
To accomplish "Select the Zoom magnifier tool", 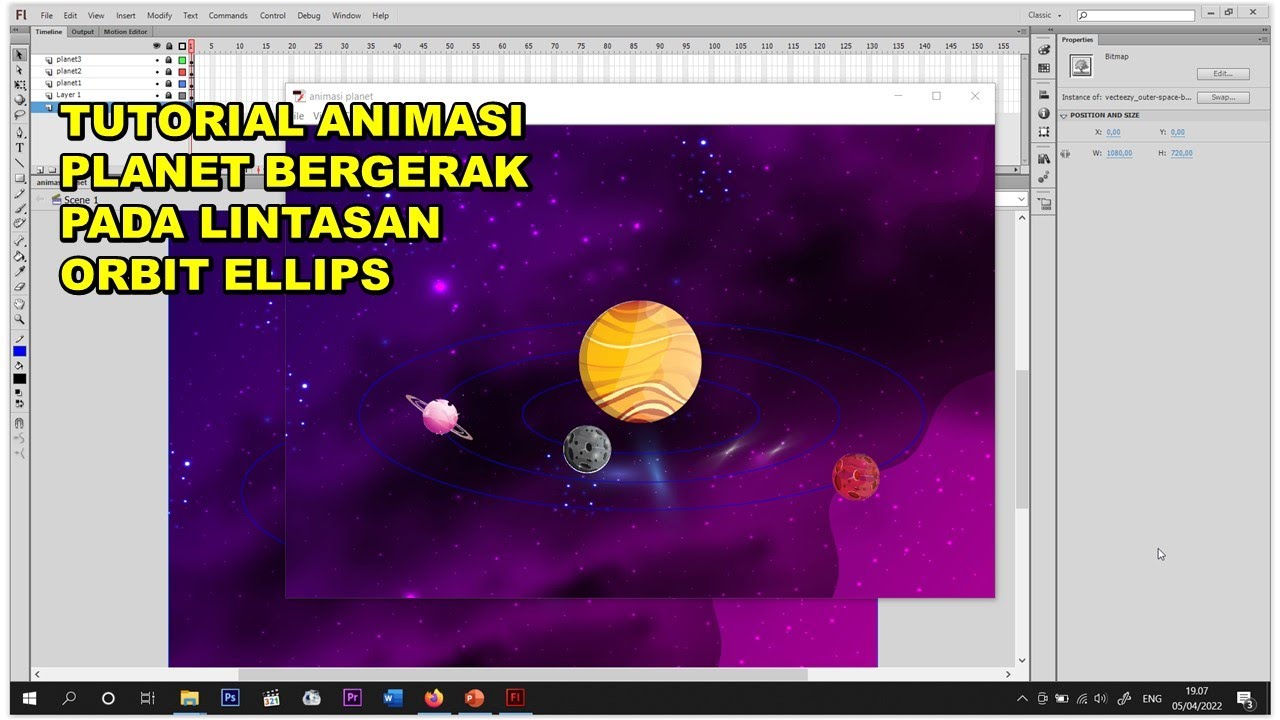I will [x=19, y=320].
